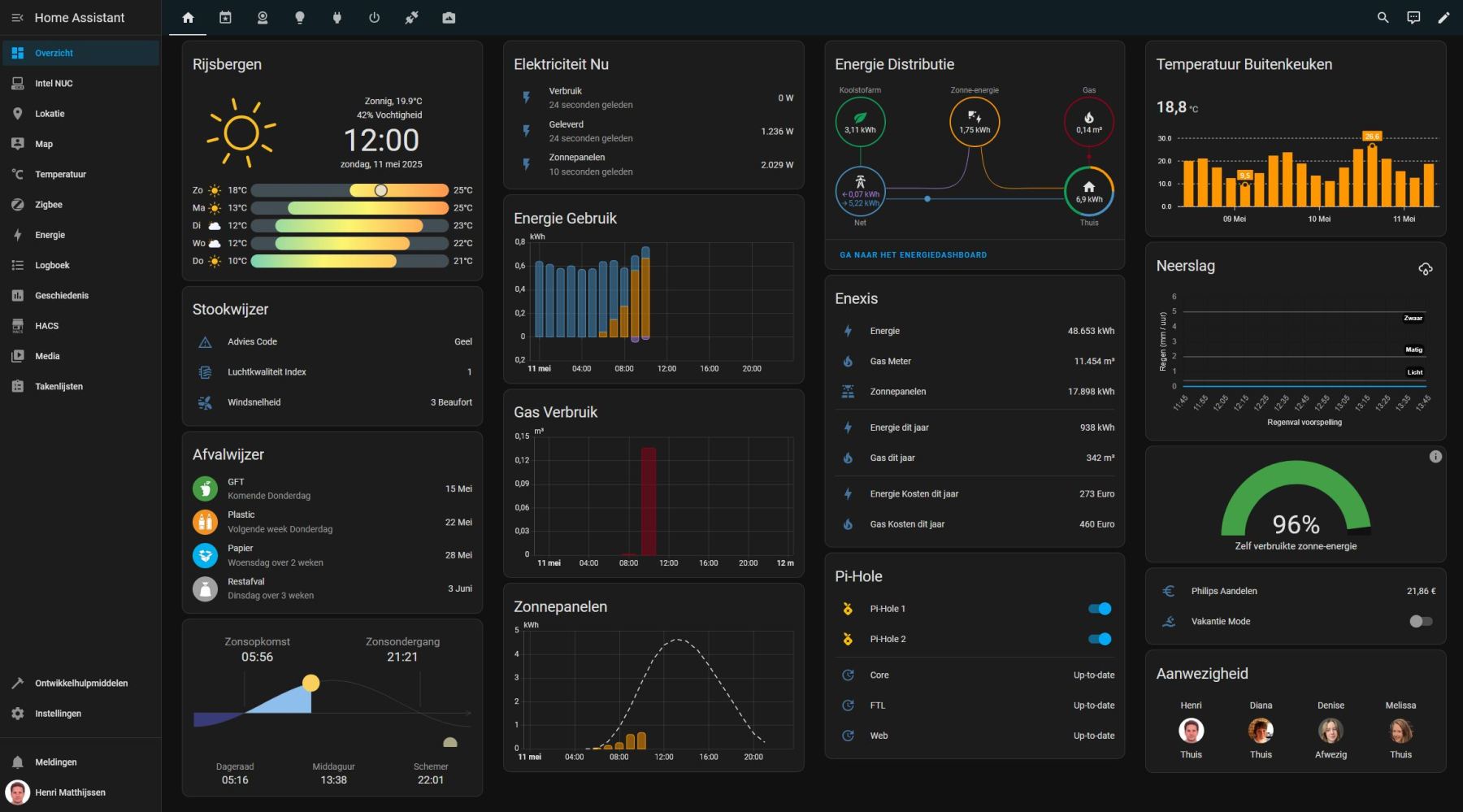Open the calendar view tab icon
1463x812 pixels.
[225, 18]
